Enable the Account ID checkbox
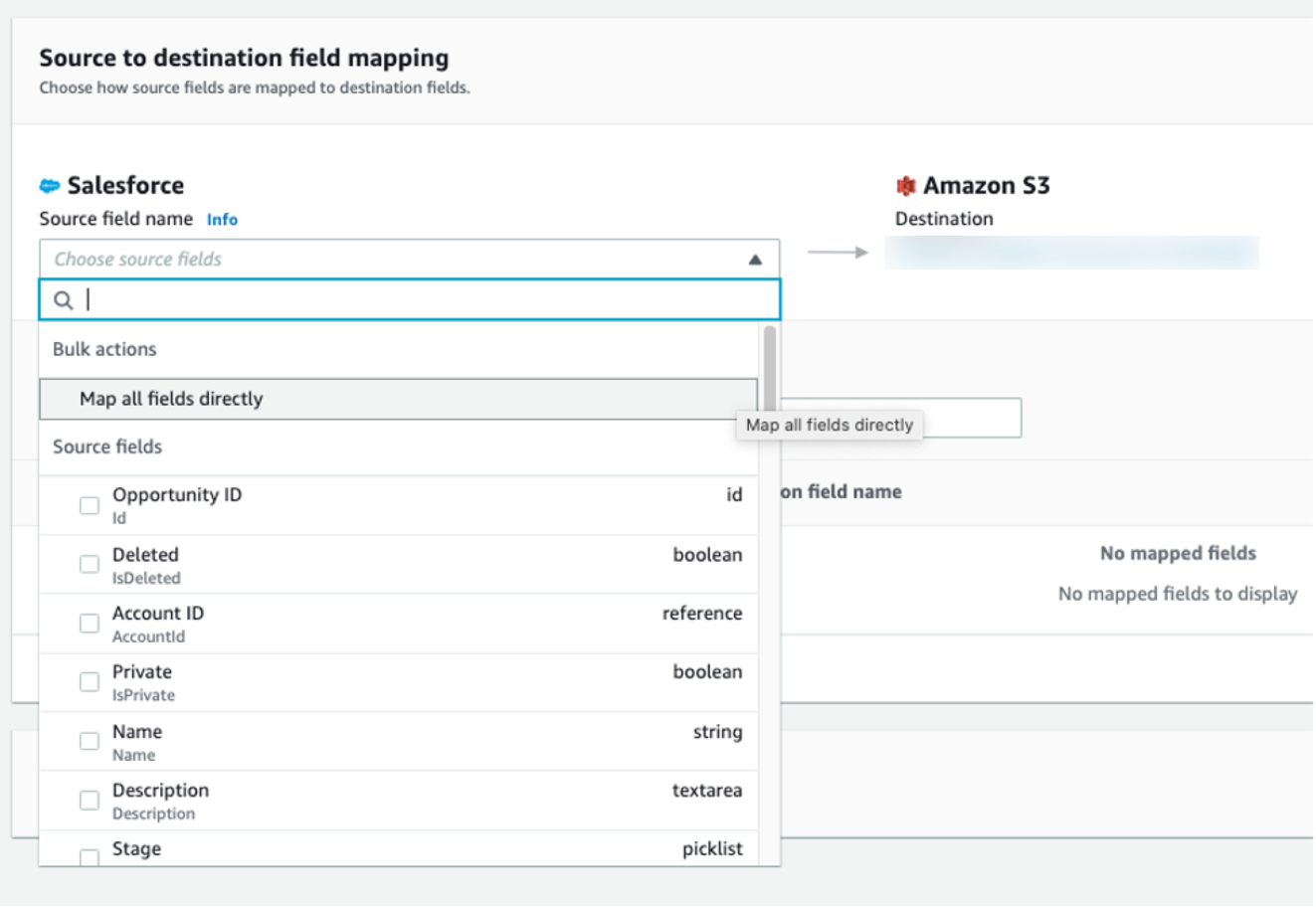This screenshot has height=909, width=1316. click(90, 623)
